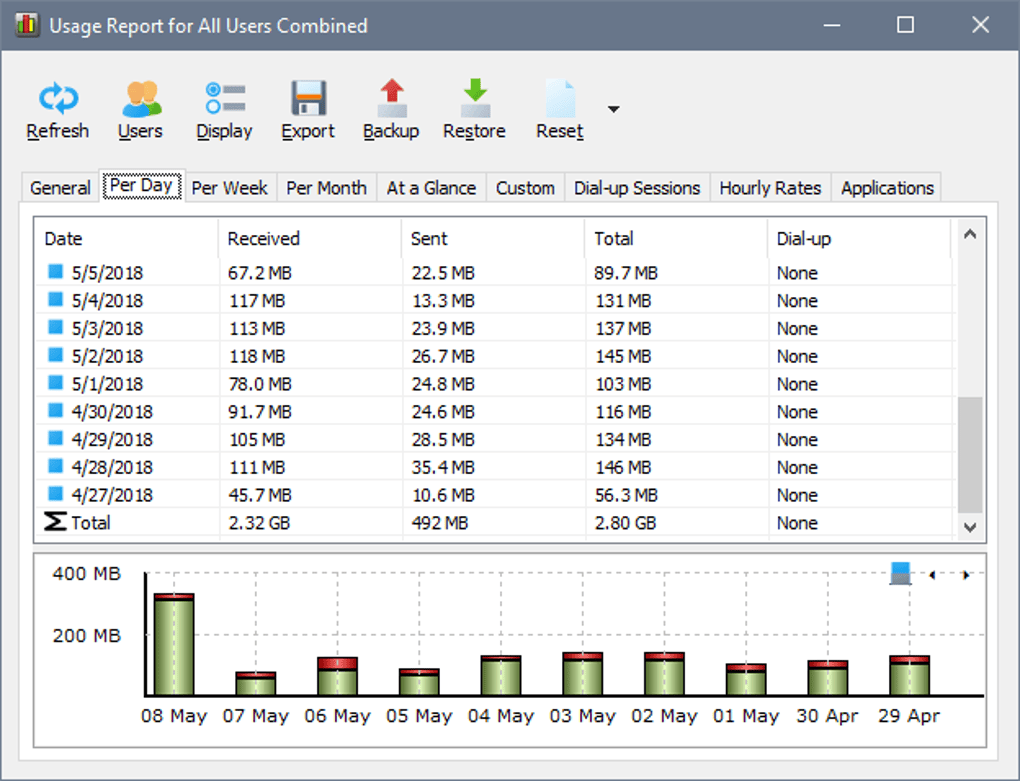The width and height of the screenshot is (1020, 781).
Task: Click the scrollbar up arrow in the table
Action: click(x=968, y=234)
